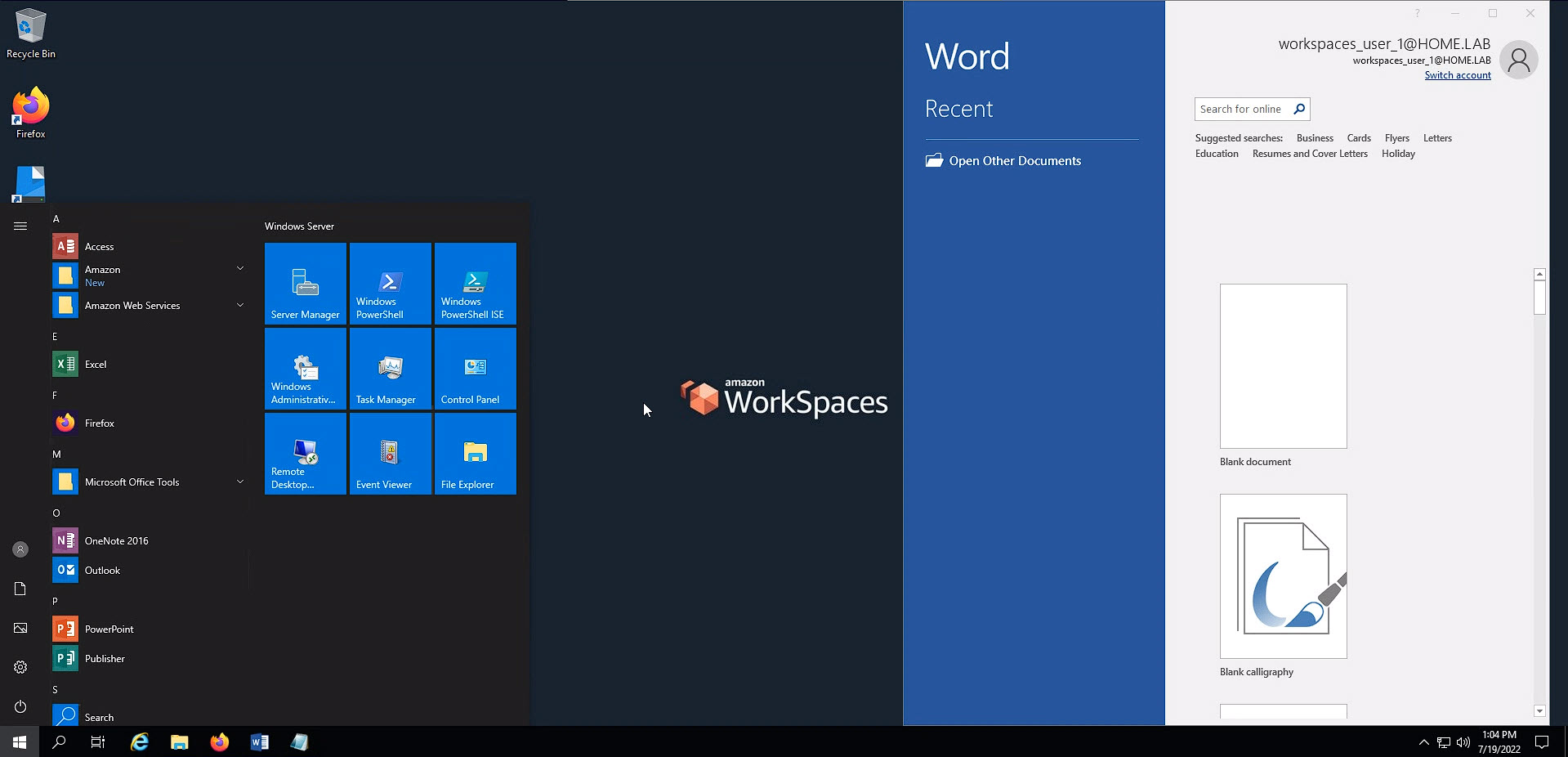The image size is (1568, 757).
Task: Select Open Other Documents in Word
Action: [x=1015, y=160]
